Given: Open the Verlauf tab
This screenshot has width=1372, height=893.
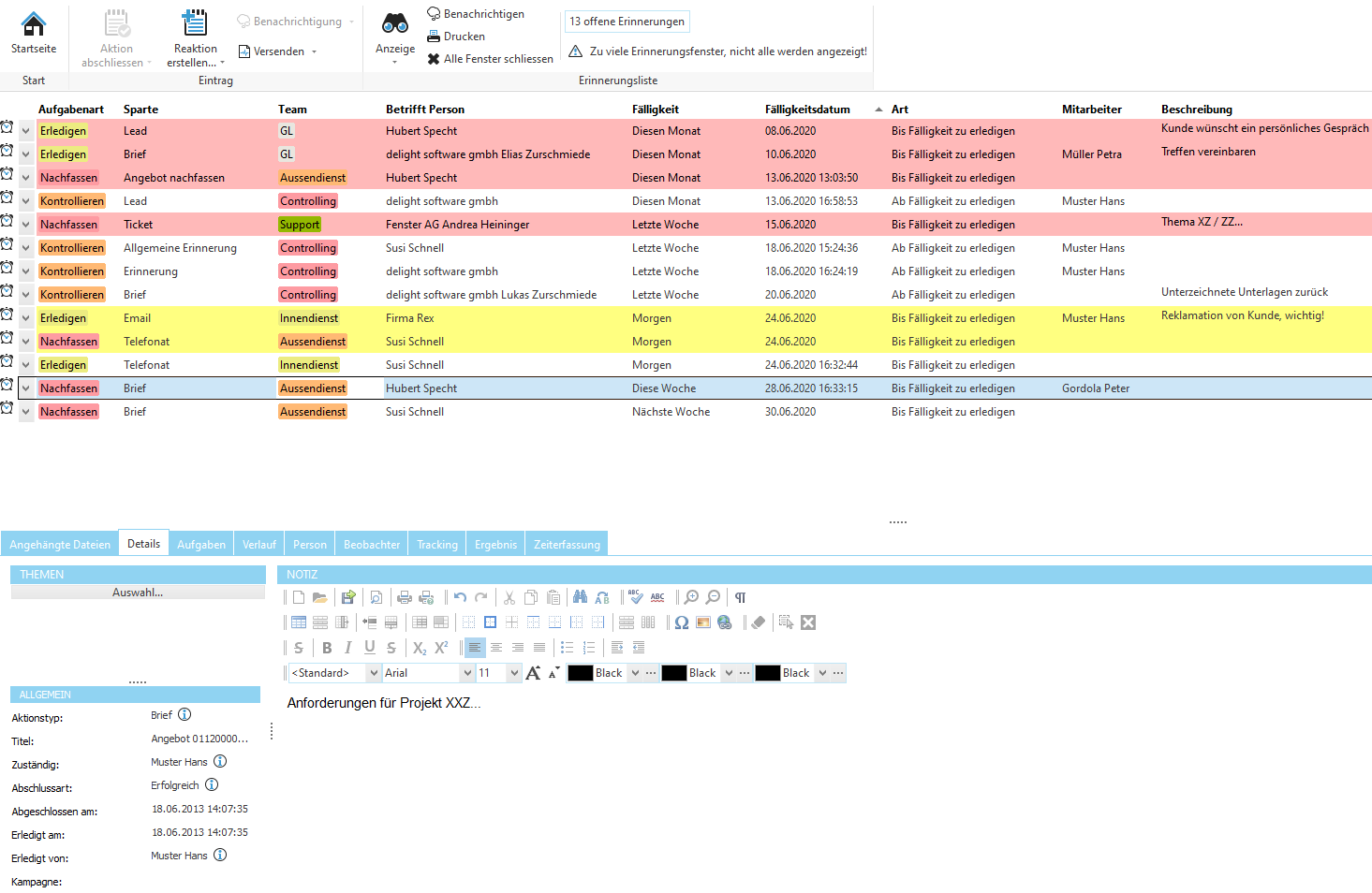Looking at the screenshot, I should click(258, 543).
